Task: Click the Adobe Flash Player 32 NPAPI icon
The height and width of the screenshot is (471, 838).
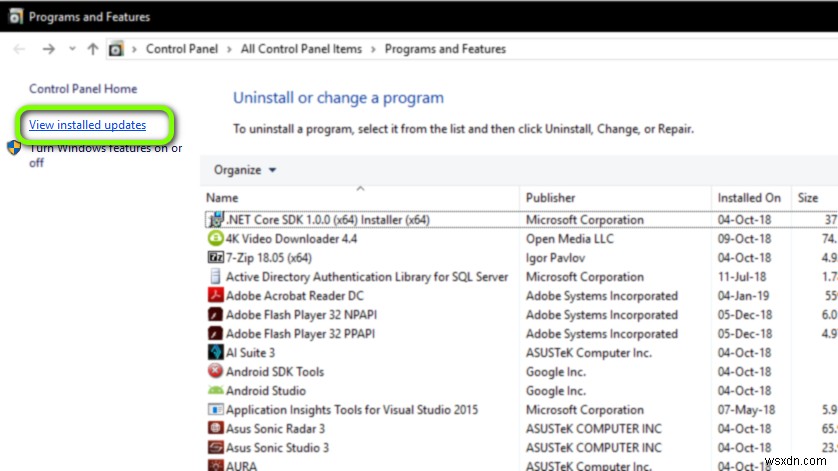Action: (215, 314)
